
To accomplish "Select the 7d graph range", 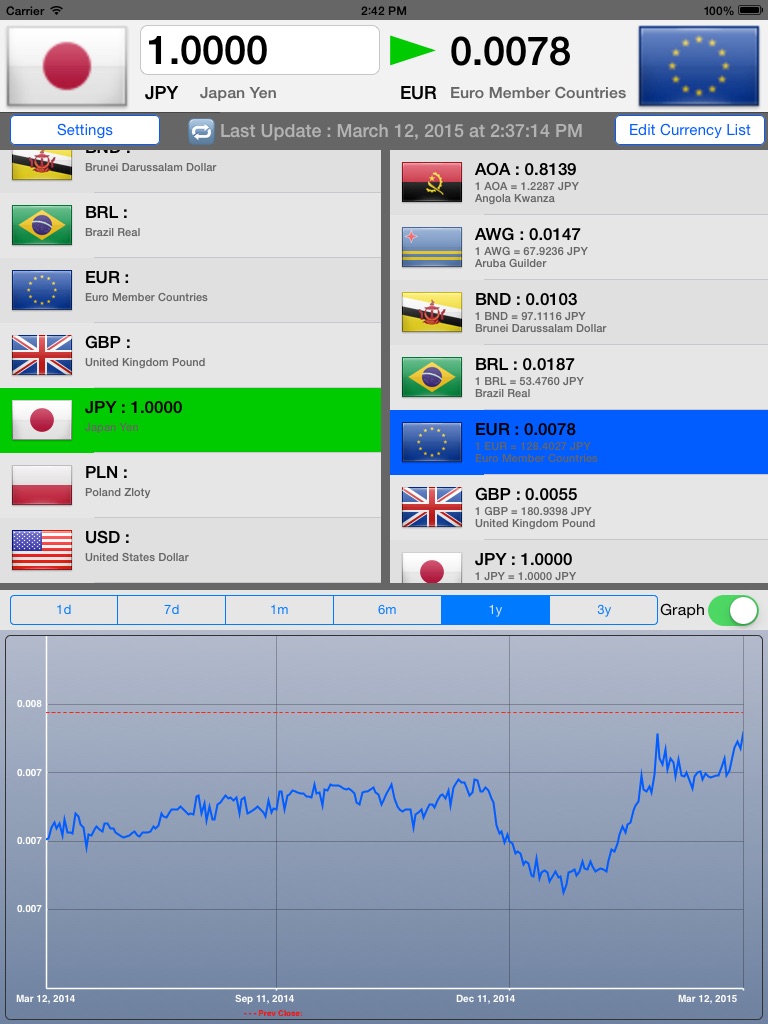I will [x=172, y=610].
